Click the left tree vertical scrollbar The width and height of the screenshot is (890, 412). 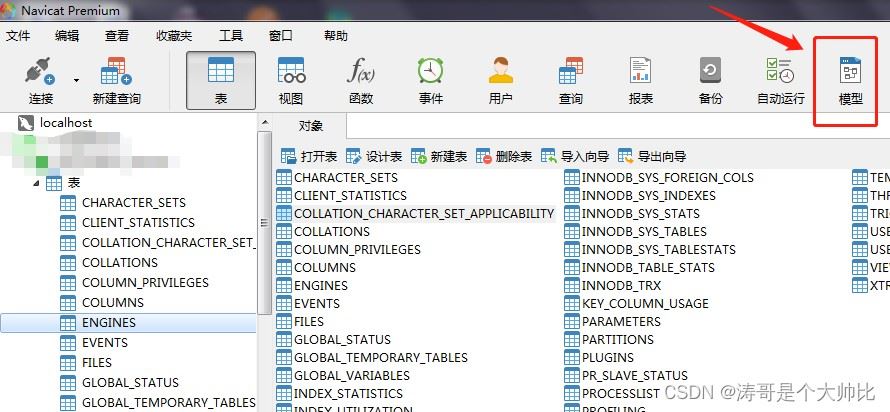[x=265, y=223]
